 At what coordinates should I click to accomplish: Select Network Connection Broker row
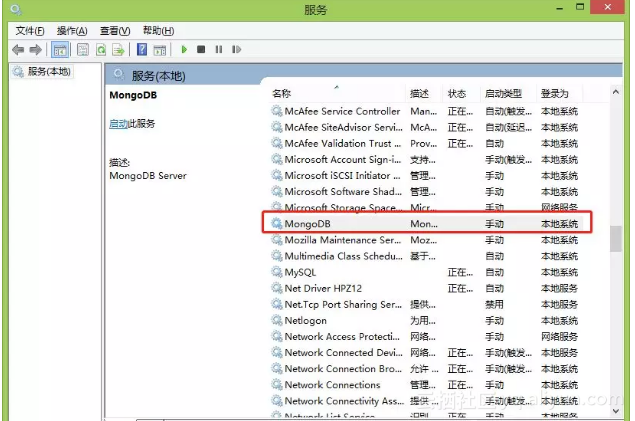[427, 368]
